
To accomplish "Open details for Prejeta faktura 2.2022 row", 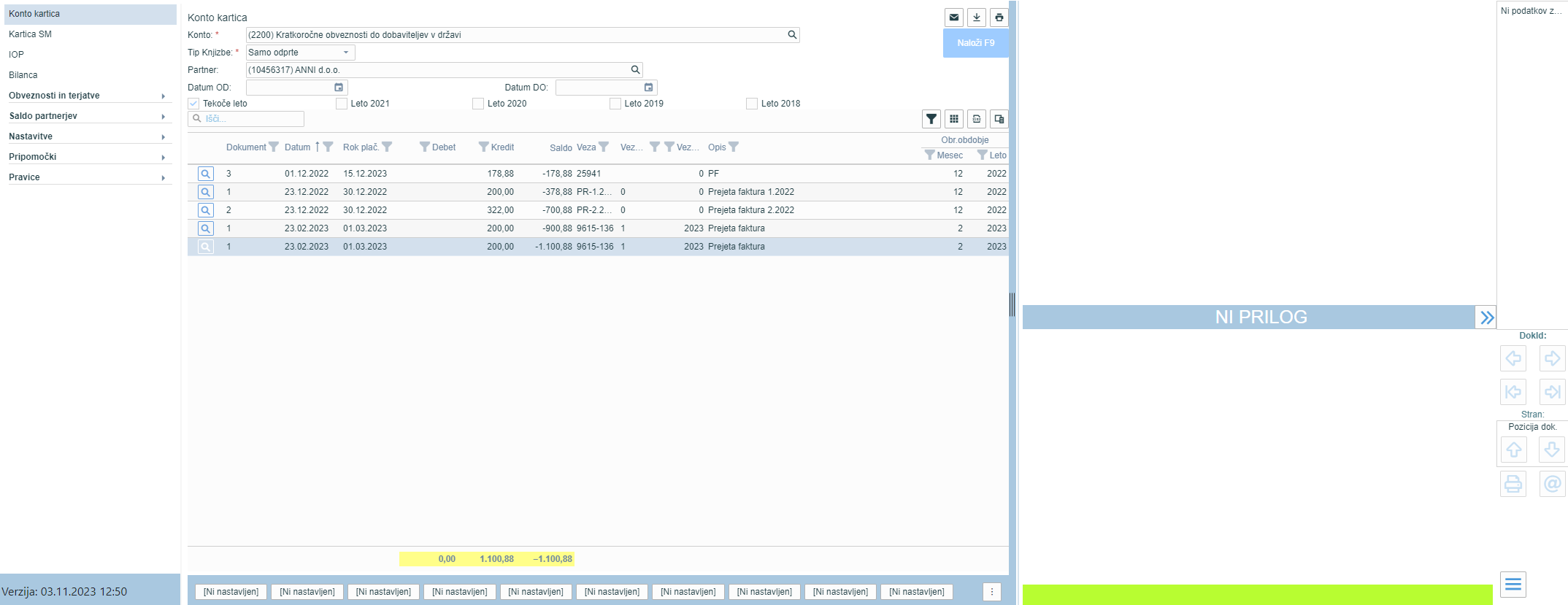I will (206, 210).
